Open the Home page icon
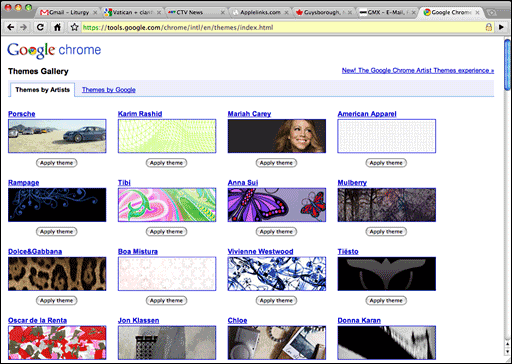Image resolution: width=512 pixels, height=364 pixels. tap(57, 27)
